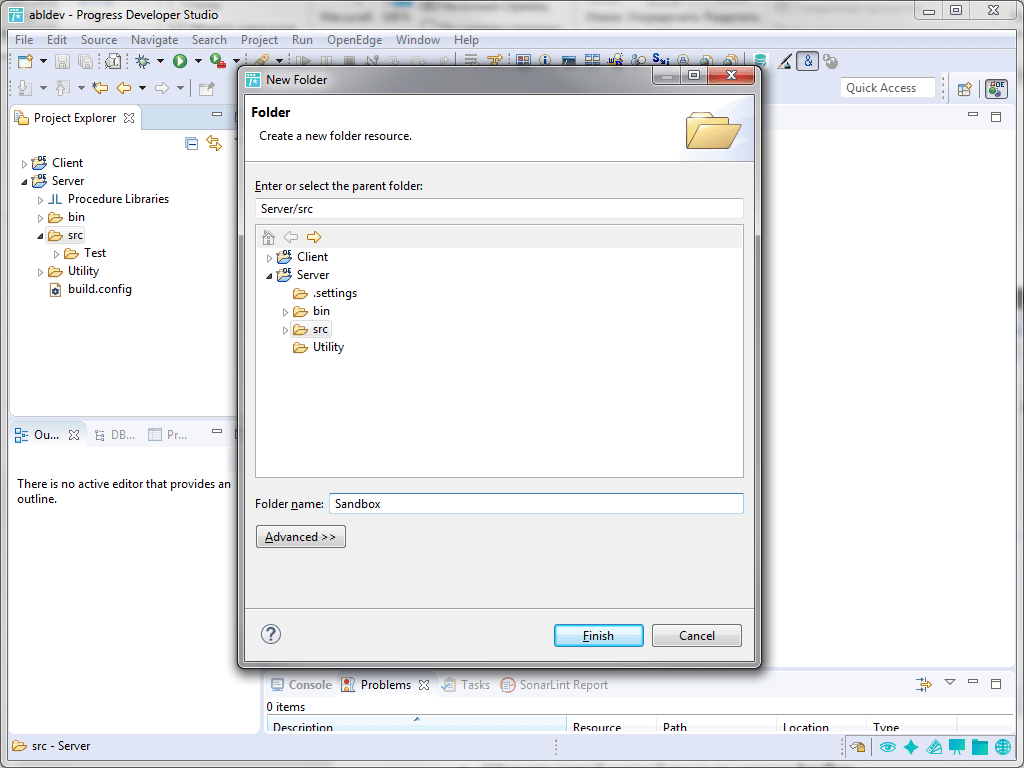Image resolution: width=1024 pixels, height=768 pixels.
Task: Click the Quick Access search field
Action: click(x=888, y=88)
